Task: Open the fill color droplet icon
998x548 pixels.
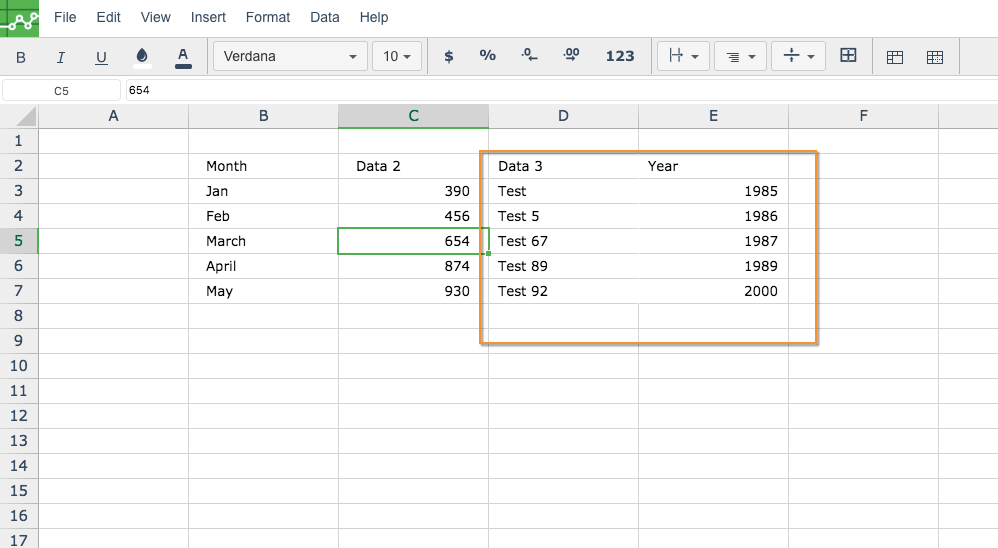Action: pos(142,57)
